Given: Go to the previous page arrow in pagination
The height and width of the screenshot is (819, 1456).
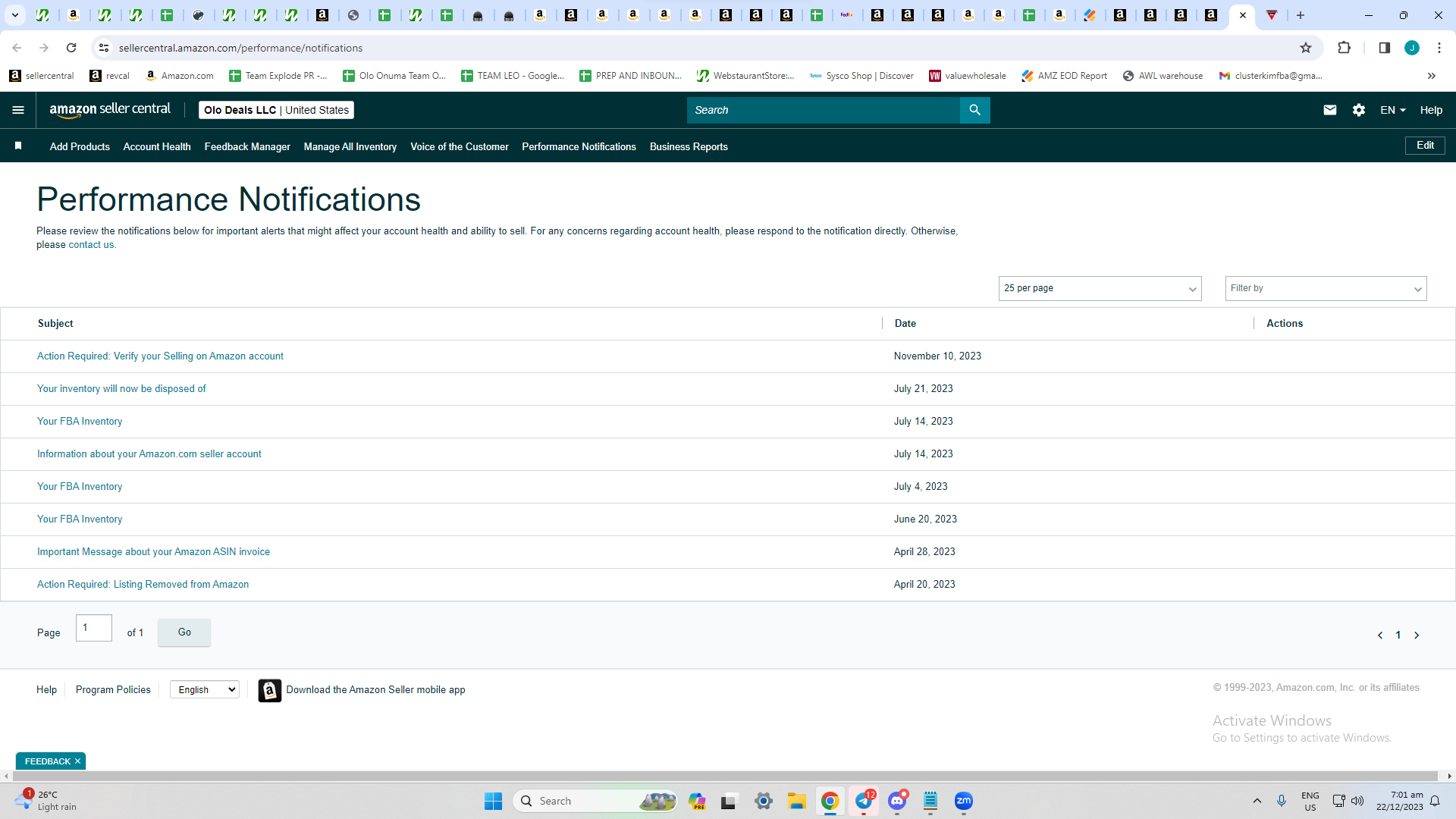Looking at the screenshot, I should 1379,635.
